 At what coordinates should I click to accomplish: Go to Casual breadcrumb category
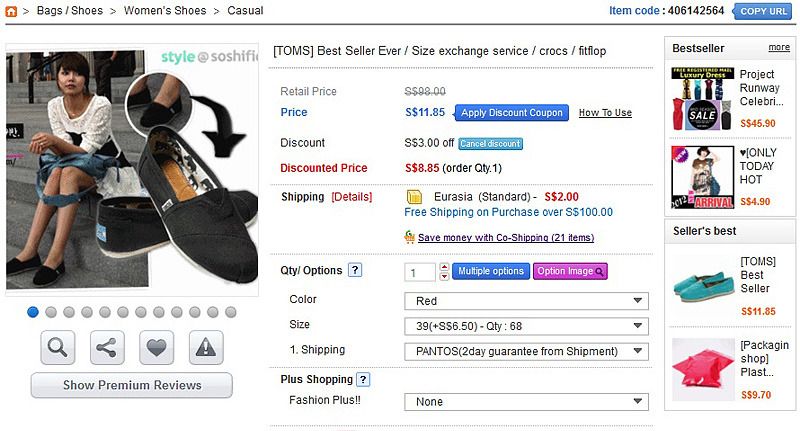click(x=245, y=11)
